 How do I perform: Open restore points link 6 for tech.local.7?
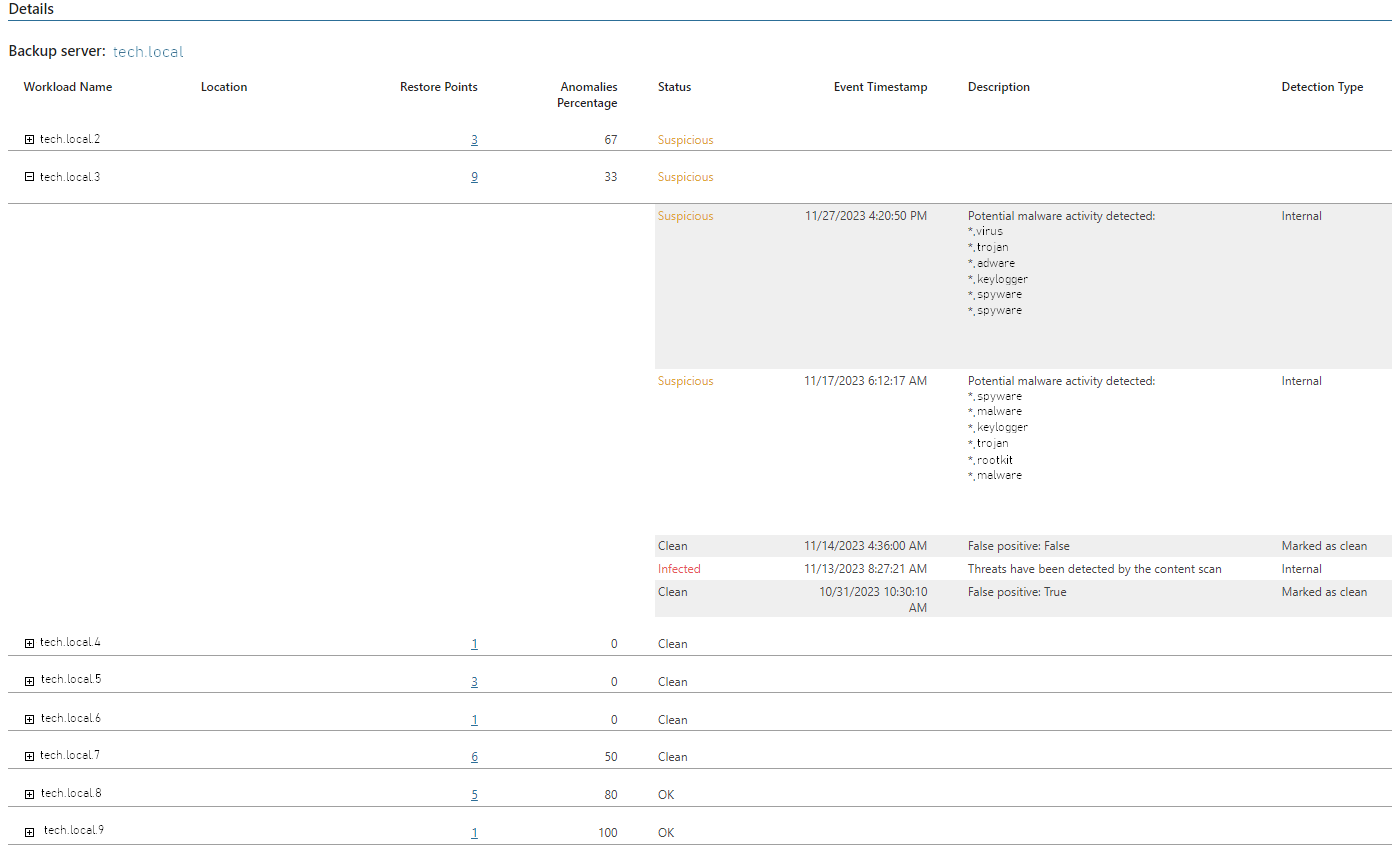pyautogui.click(x=474, y=757)
